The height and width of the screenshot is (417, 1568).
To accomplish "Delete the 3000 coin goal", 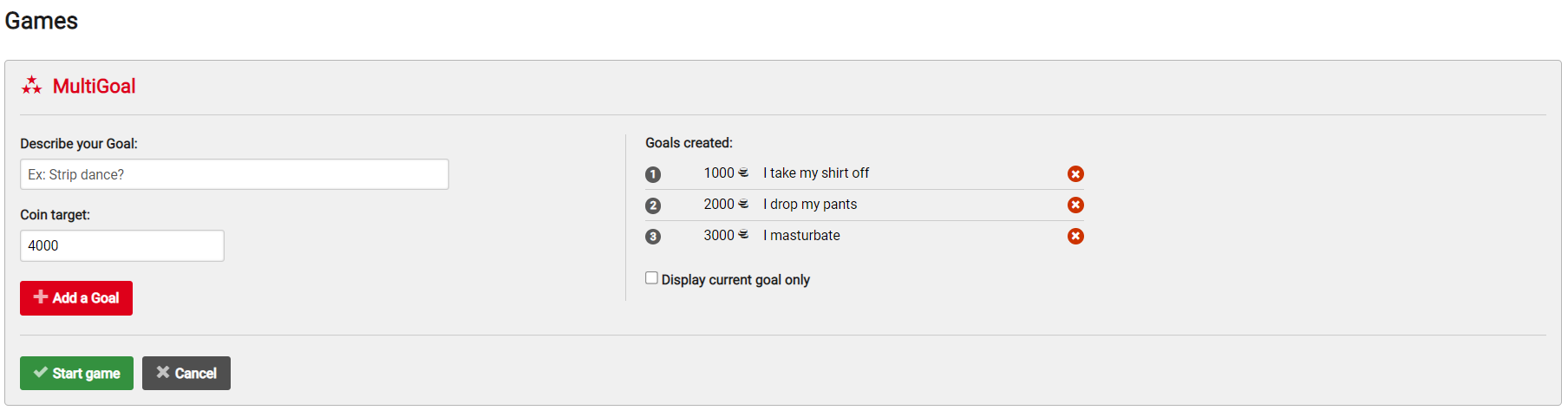I will (1075, 236).
